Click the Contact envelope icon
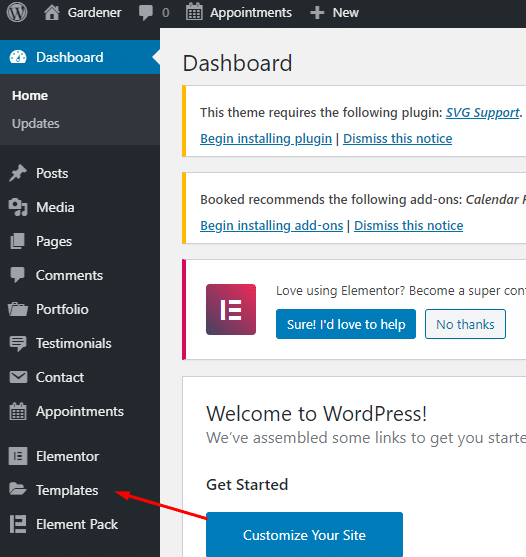 click(18, 377)
